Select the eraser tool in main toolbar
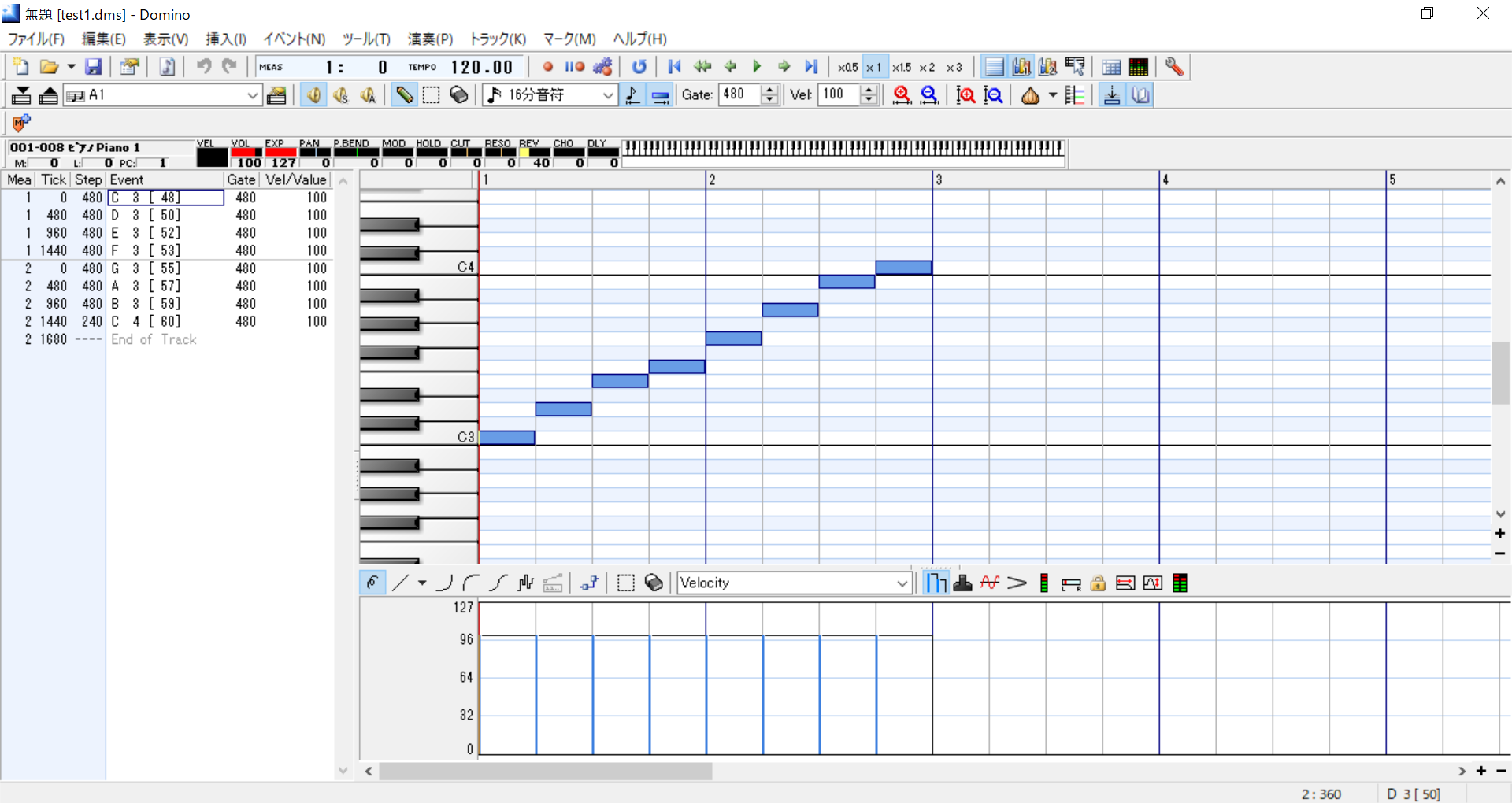 pyautogui.click(x=459, y=95)
